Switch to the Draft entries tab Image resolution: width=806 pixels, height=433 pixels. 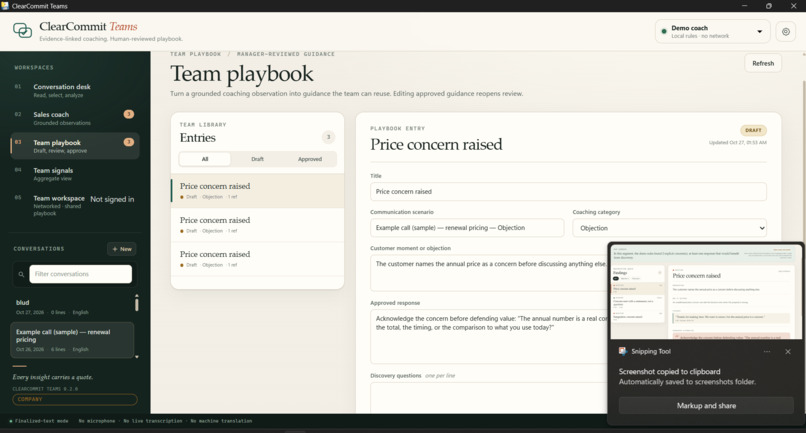258,159
